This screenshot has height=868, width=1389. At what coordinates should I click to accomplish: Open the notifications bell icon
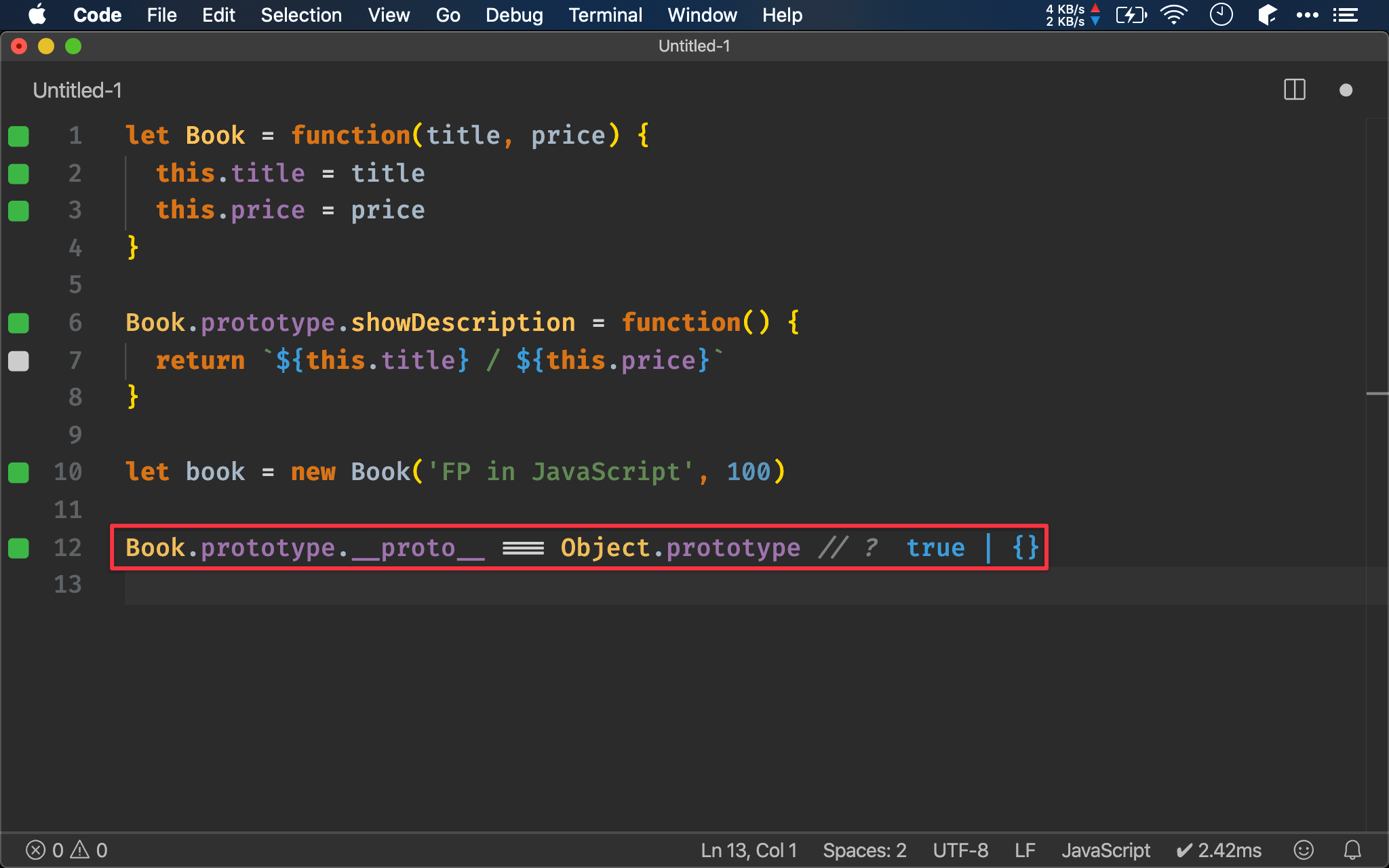1352,850
